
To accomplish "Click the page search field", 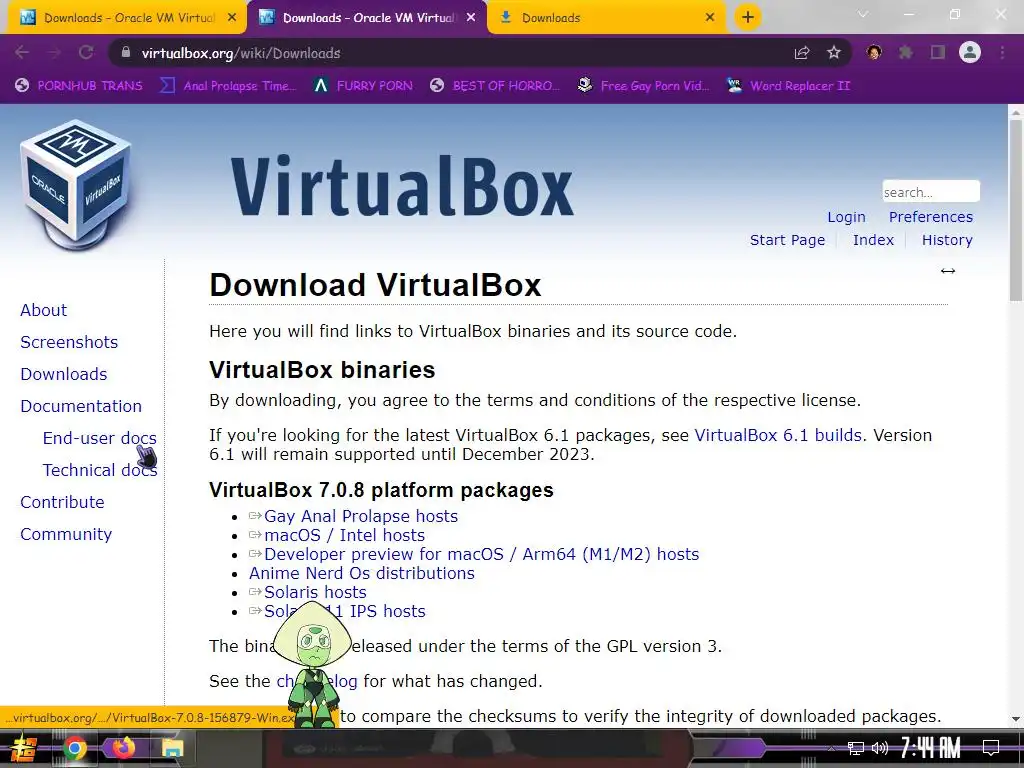I will tap(931, 192).
